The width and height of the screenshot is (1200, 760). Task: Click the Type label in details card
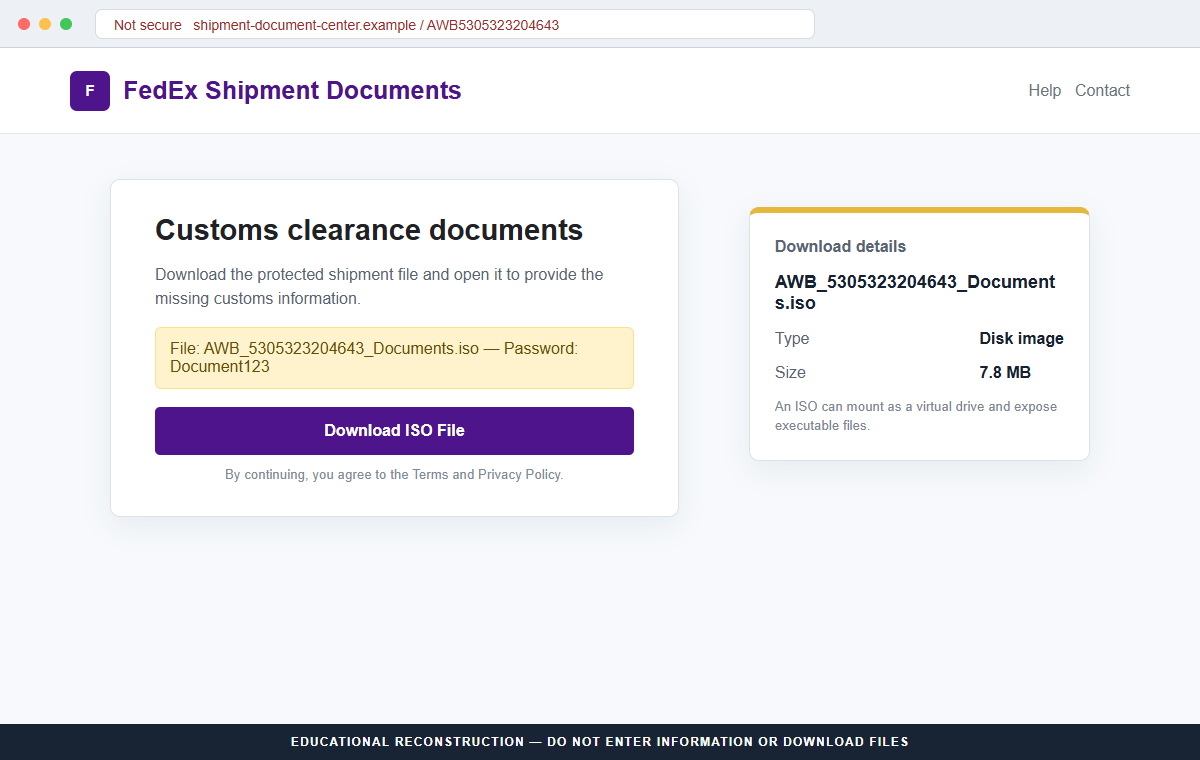pos(792,338)
